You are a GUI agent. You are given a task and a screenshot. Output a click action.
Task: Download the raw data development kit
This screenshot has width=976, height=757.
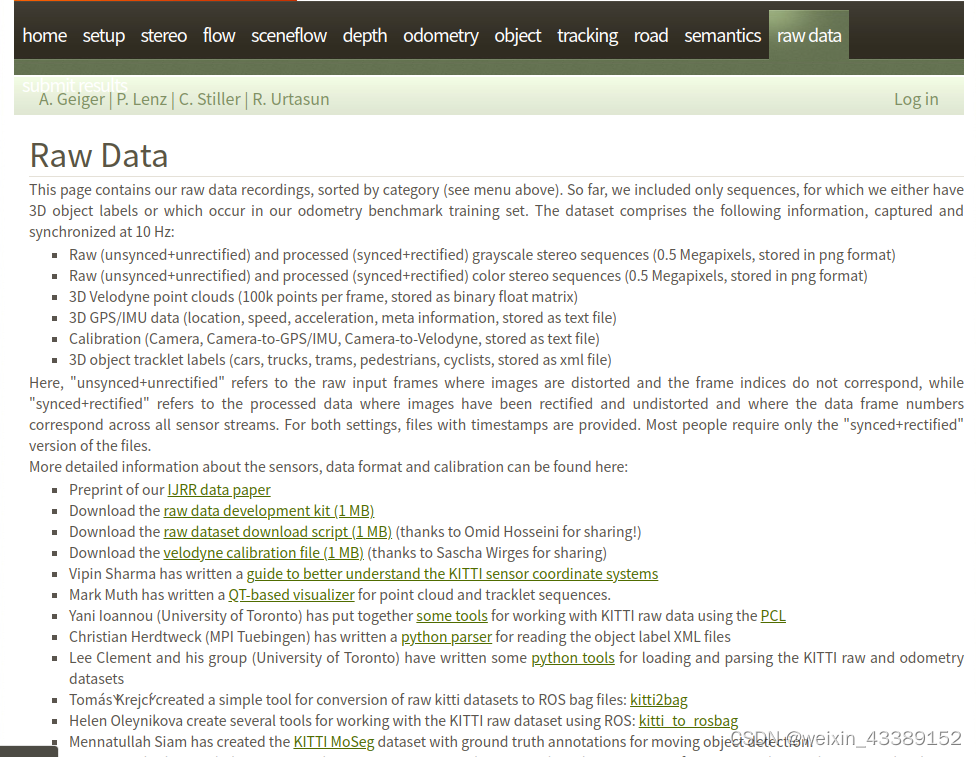pos(268,511)
